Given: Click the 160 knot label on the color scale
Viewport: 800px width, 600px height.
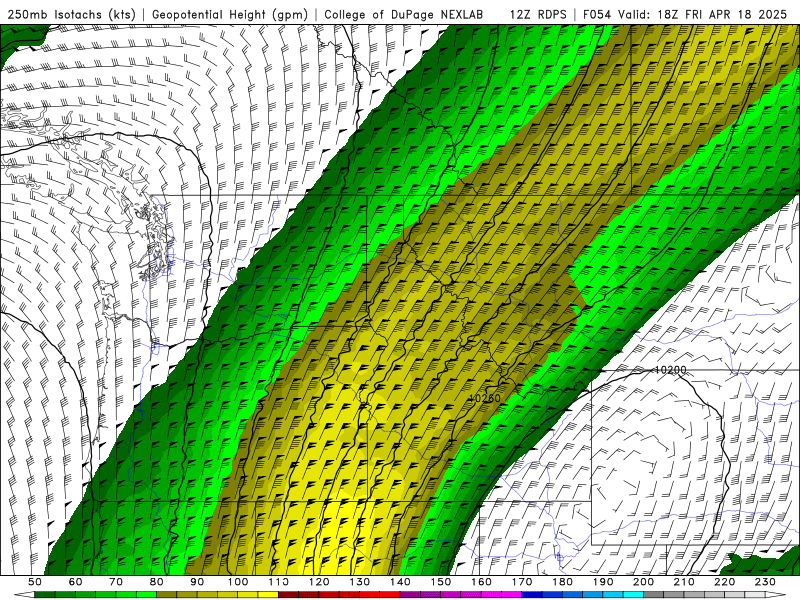Looking at the screenshot, I should click(x=482, y=582).
